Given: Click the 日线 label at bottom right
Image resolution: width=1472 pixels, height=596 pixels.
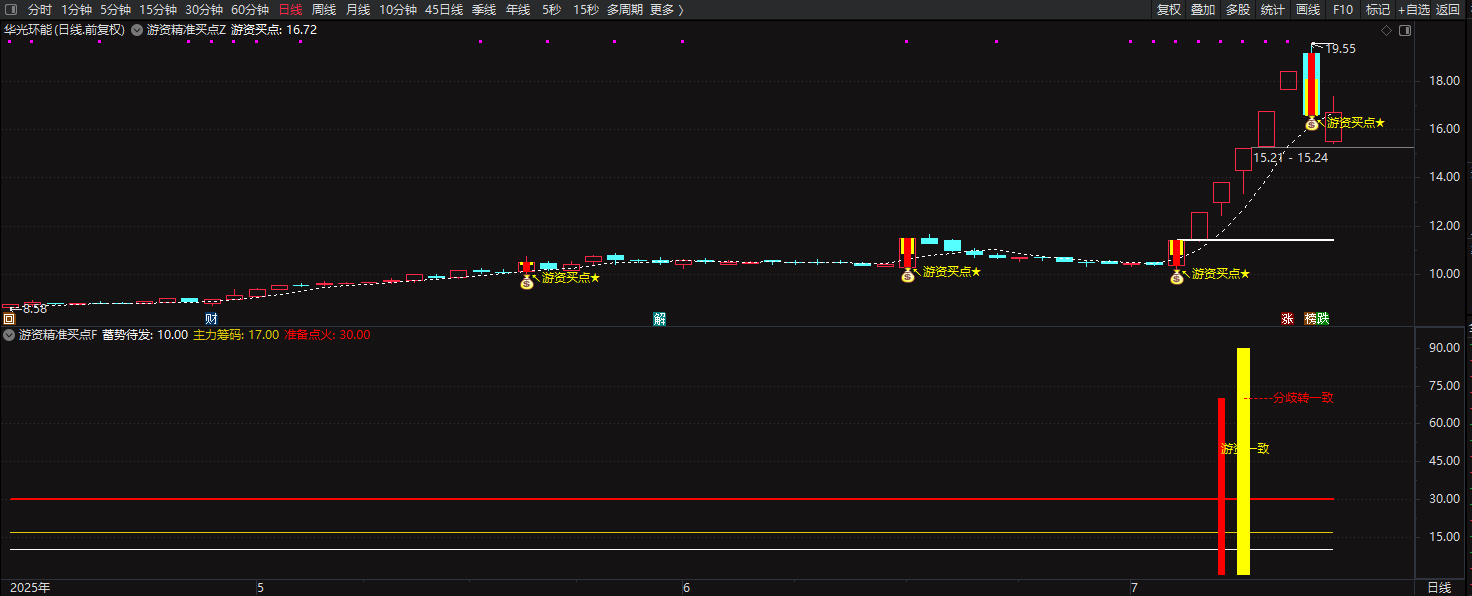Looking at the screenshot, I should click(1438, 587).
